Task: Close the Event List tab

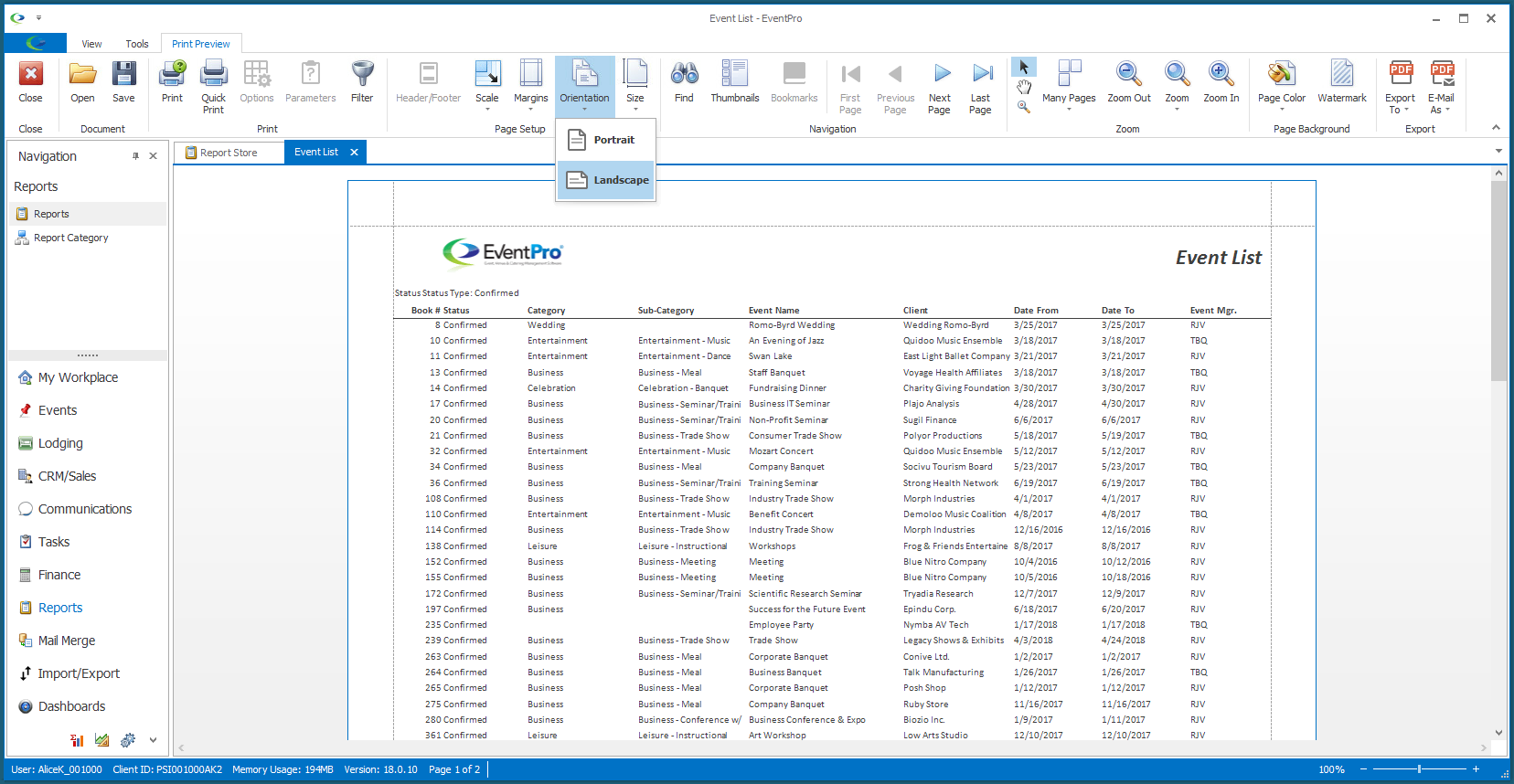Action: pos(354,153)
